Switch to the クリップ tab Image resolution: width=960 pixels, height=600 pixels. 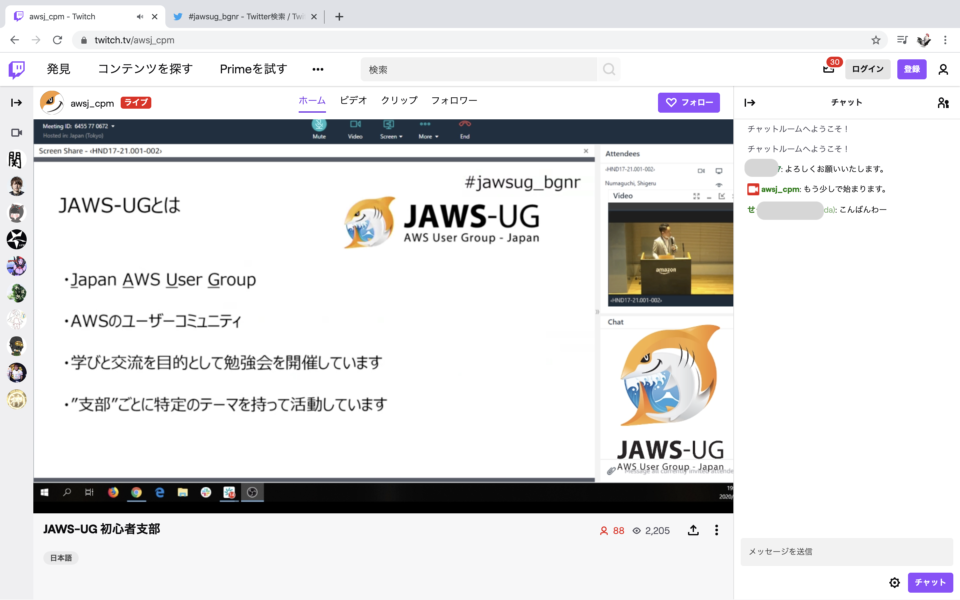pyautogui.click(x=399, y=100)
